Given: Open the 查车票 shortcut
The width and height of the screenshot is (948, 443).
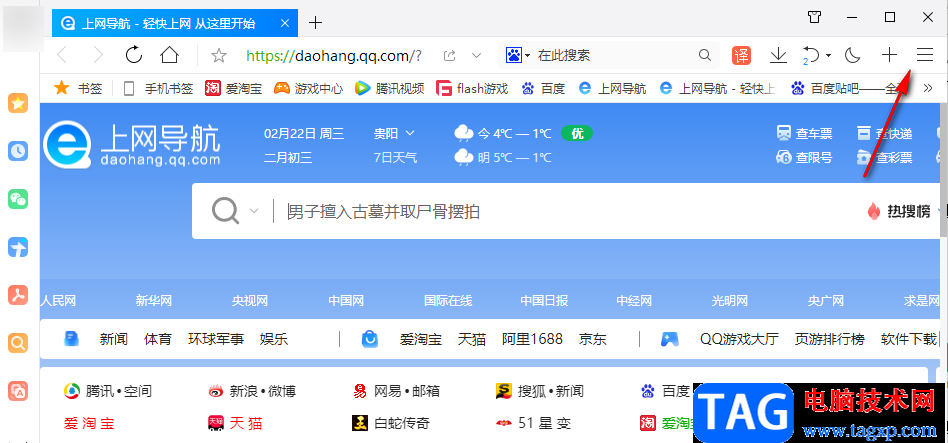Looking at the screenshot, I should (x=804, y=133).
